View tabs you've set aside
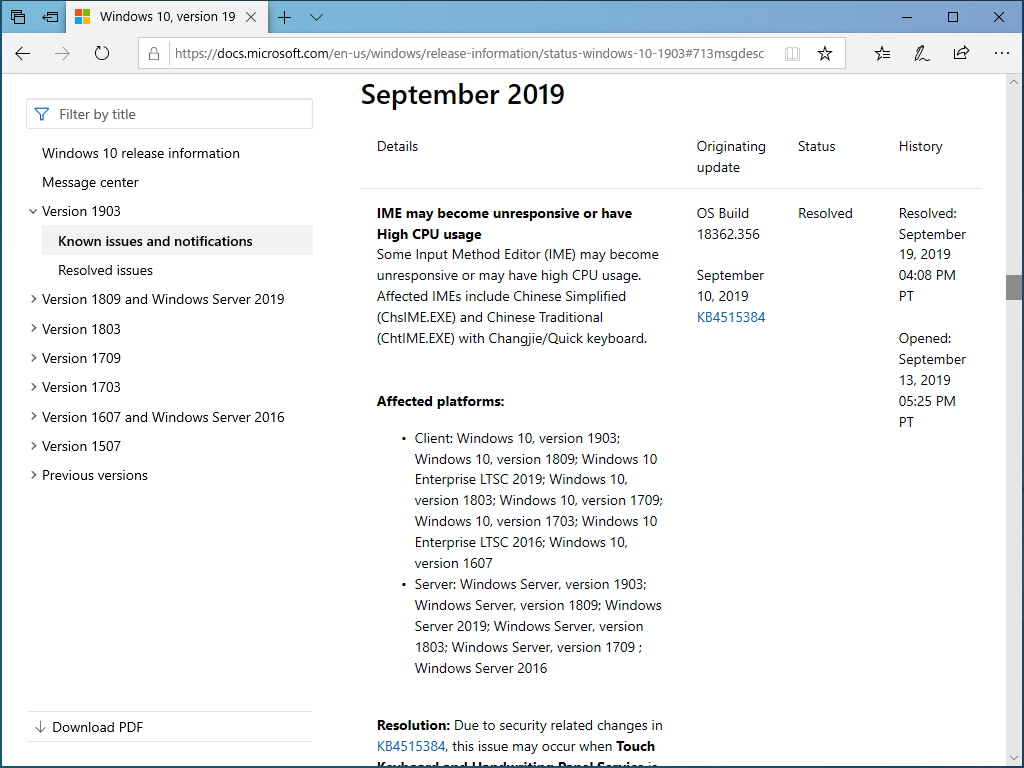The image size is (1024, 768). click(50, 17)
